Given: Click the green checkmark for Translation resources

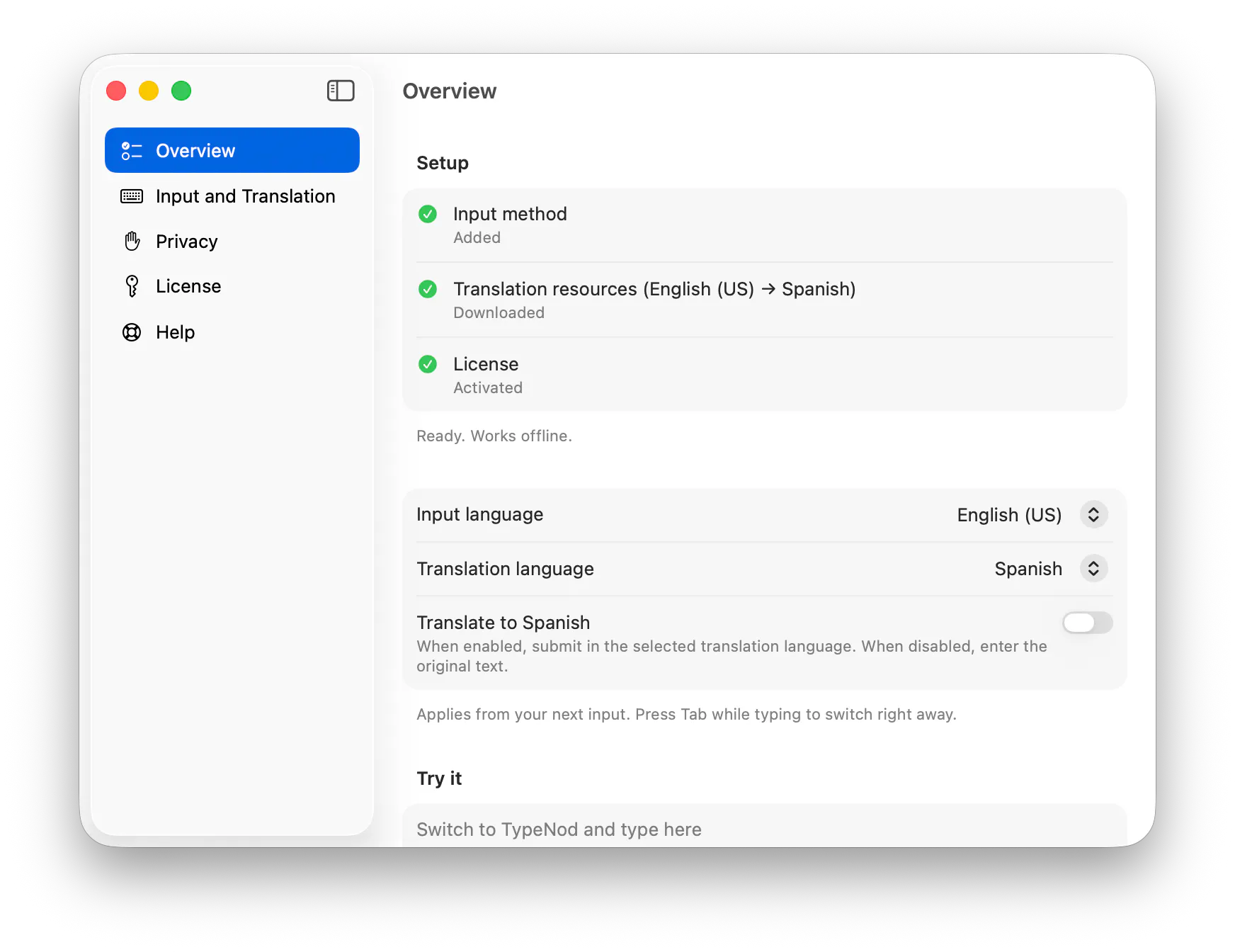Looking at the screenshot, I should point(428,289).
